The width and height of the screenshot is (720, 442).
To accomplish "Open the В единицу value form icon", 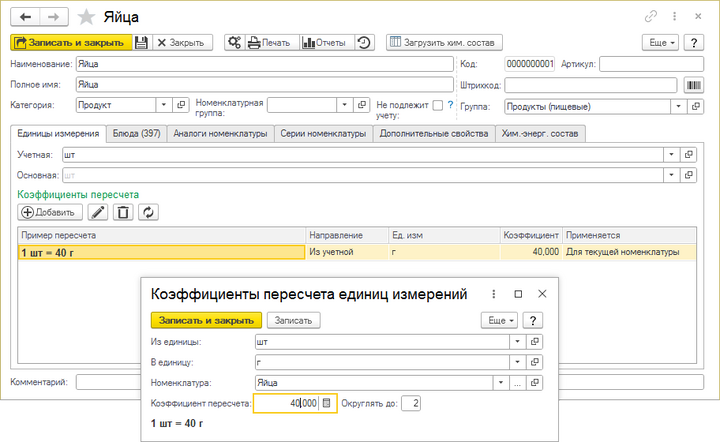I will (x=534, y=362).
